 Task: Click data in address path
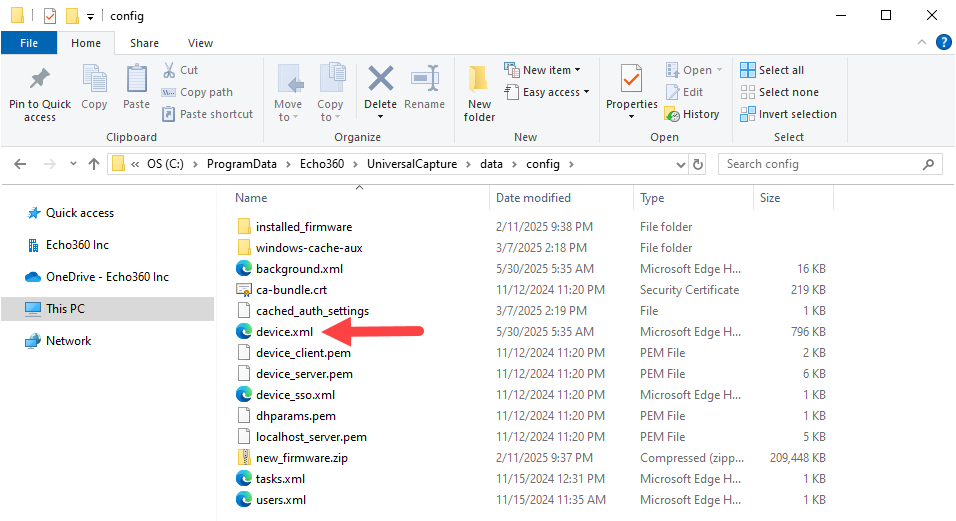(491, 164)
